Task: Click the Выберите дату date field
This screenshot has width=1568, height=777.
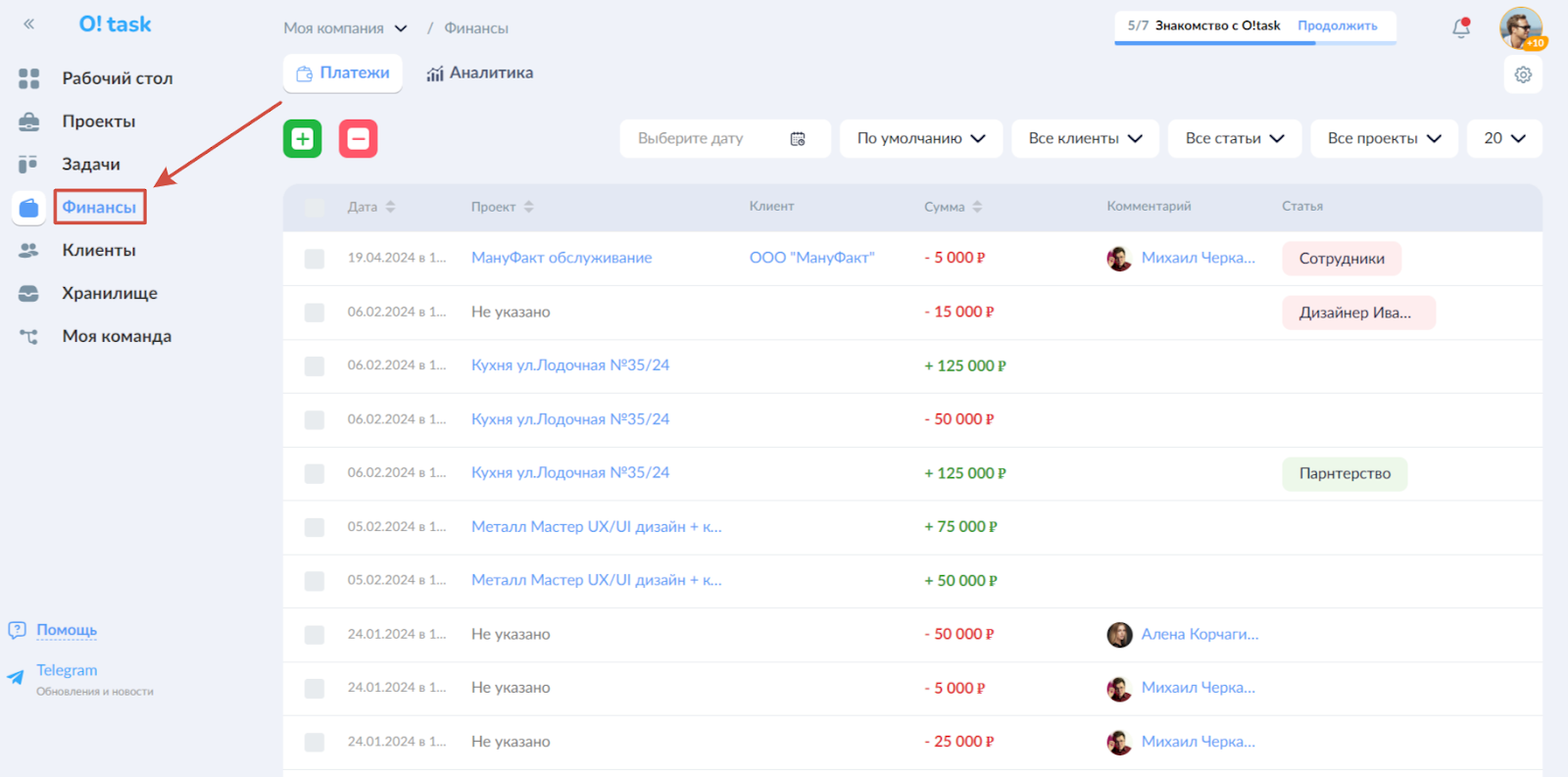Action: coord(725,139)
